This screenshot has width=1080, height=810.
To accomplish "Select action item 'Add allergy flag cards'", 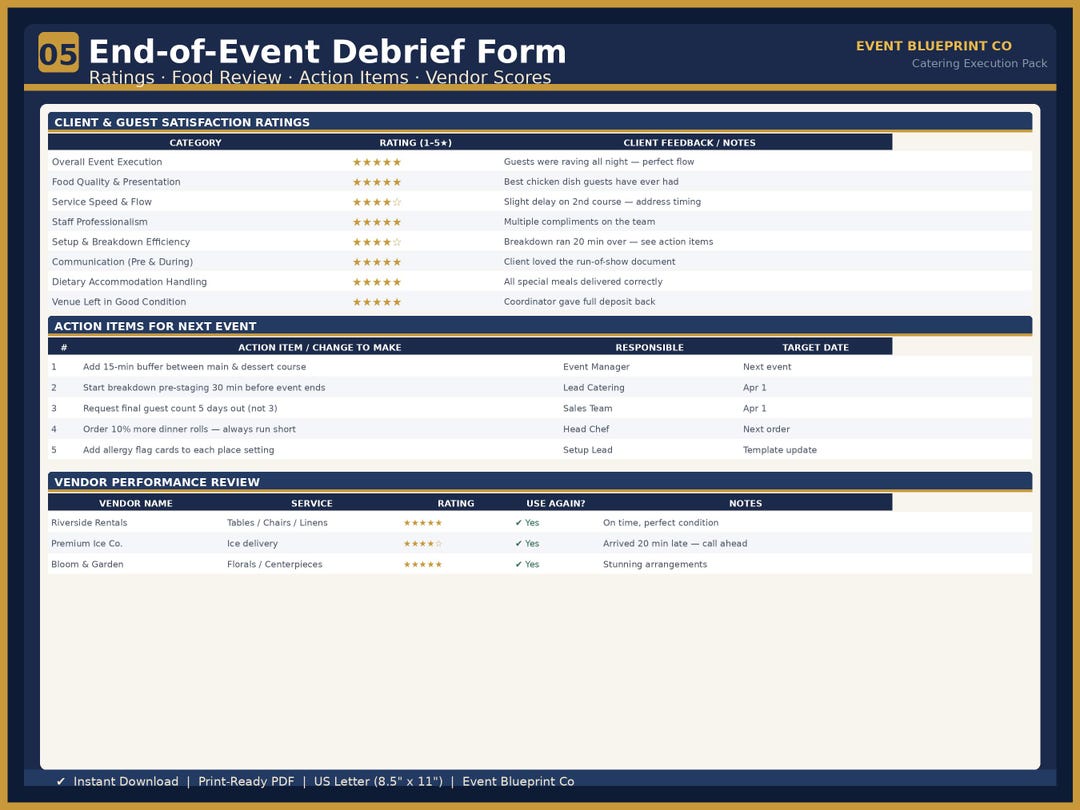I will tap(178, 450).
